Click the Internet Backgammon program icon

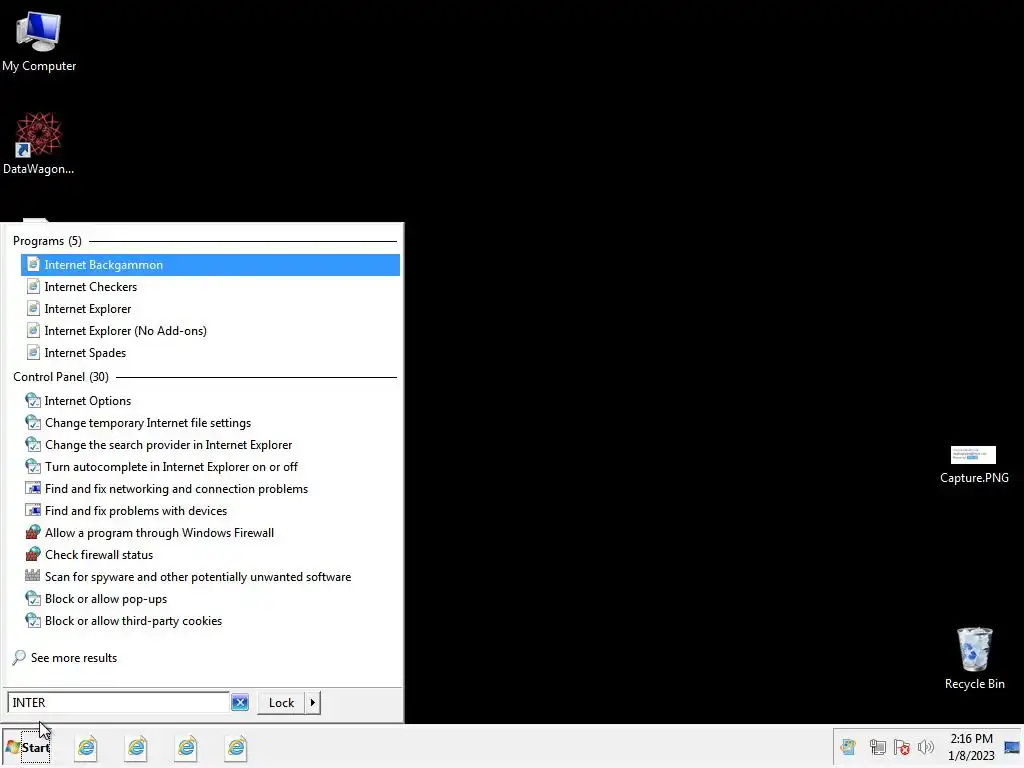click(33, 264)
